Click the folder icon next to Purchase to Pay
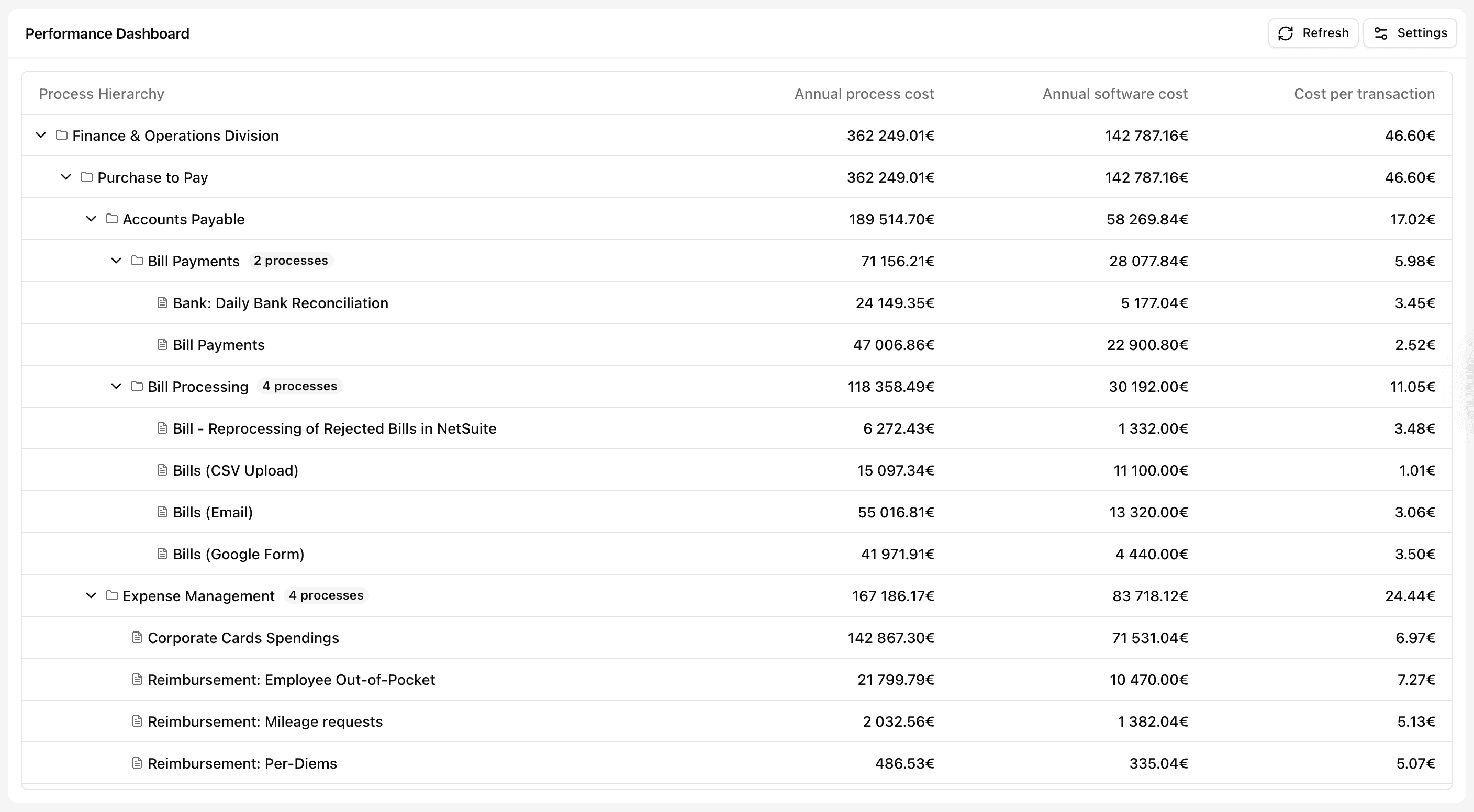 (86, 177)
